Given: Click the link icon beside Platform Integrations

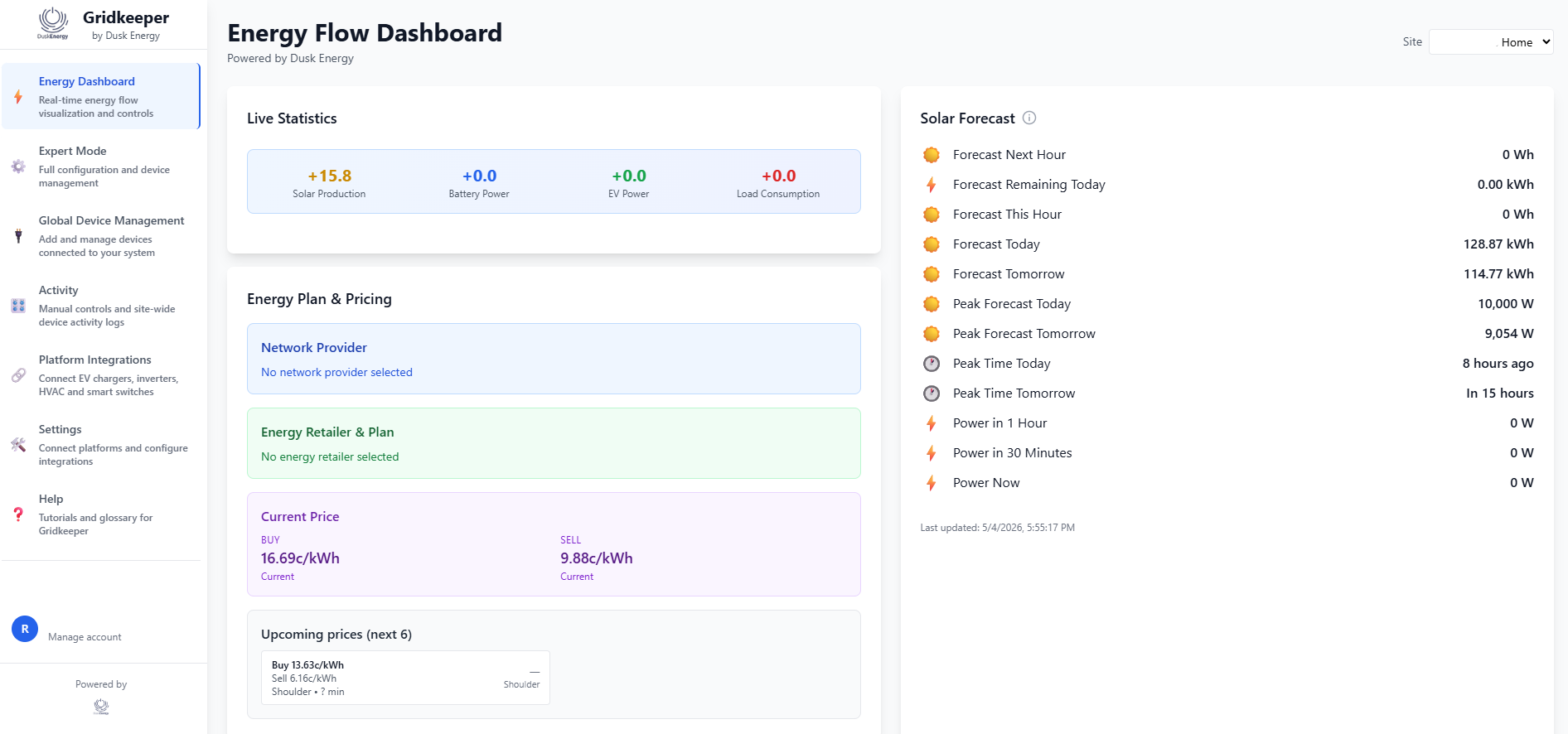Looking at the screenshot, I should click(18, 375).
